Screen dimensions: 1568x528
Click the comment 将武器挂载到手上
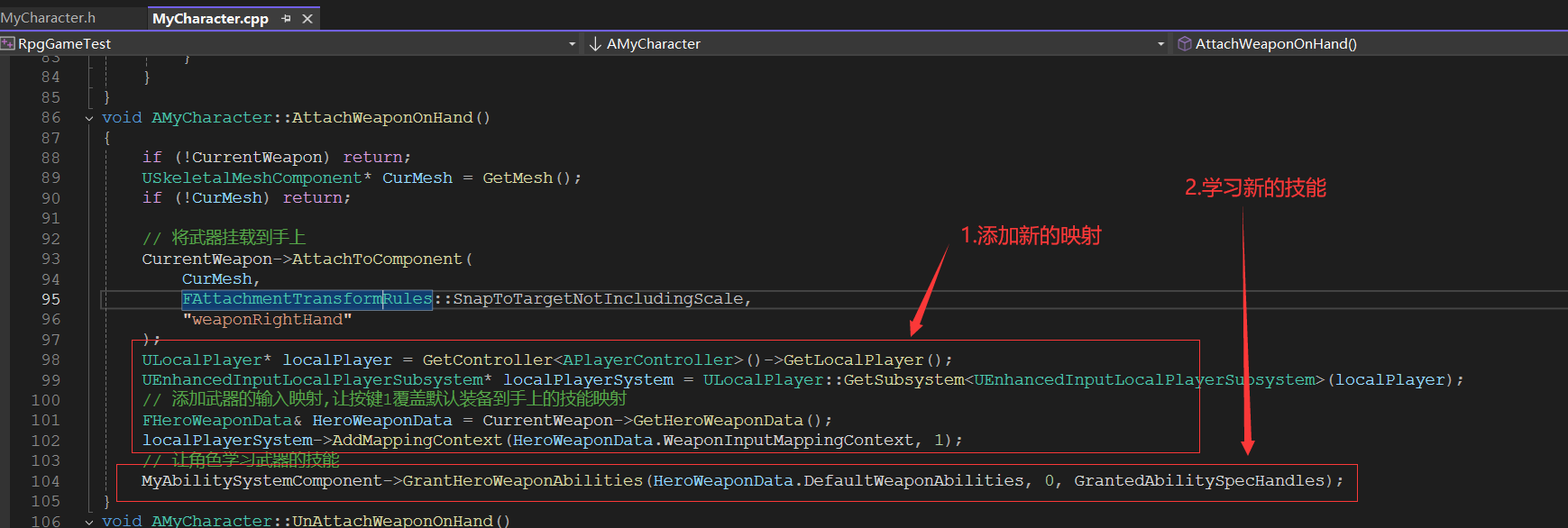[224, 238]
